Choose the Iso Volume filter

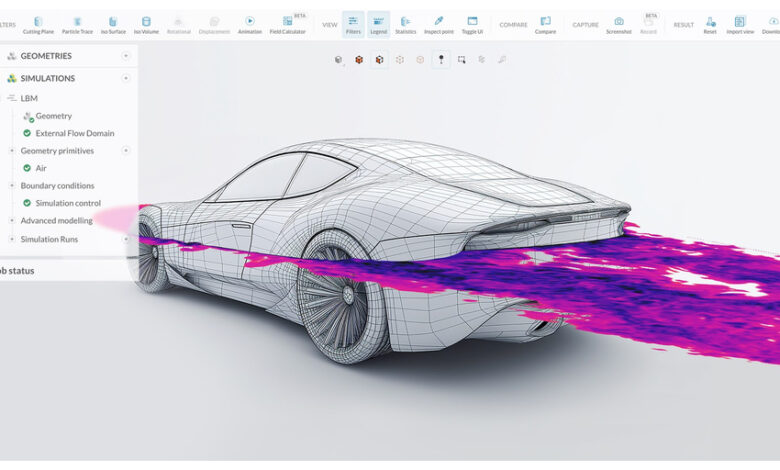pyautogui.click(x=146, y=24)
